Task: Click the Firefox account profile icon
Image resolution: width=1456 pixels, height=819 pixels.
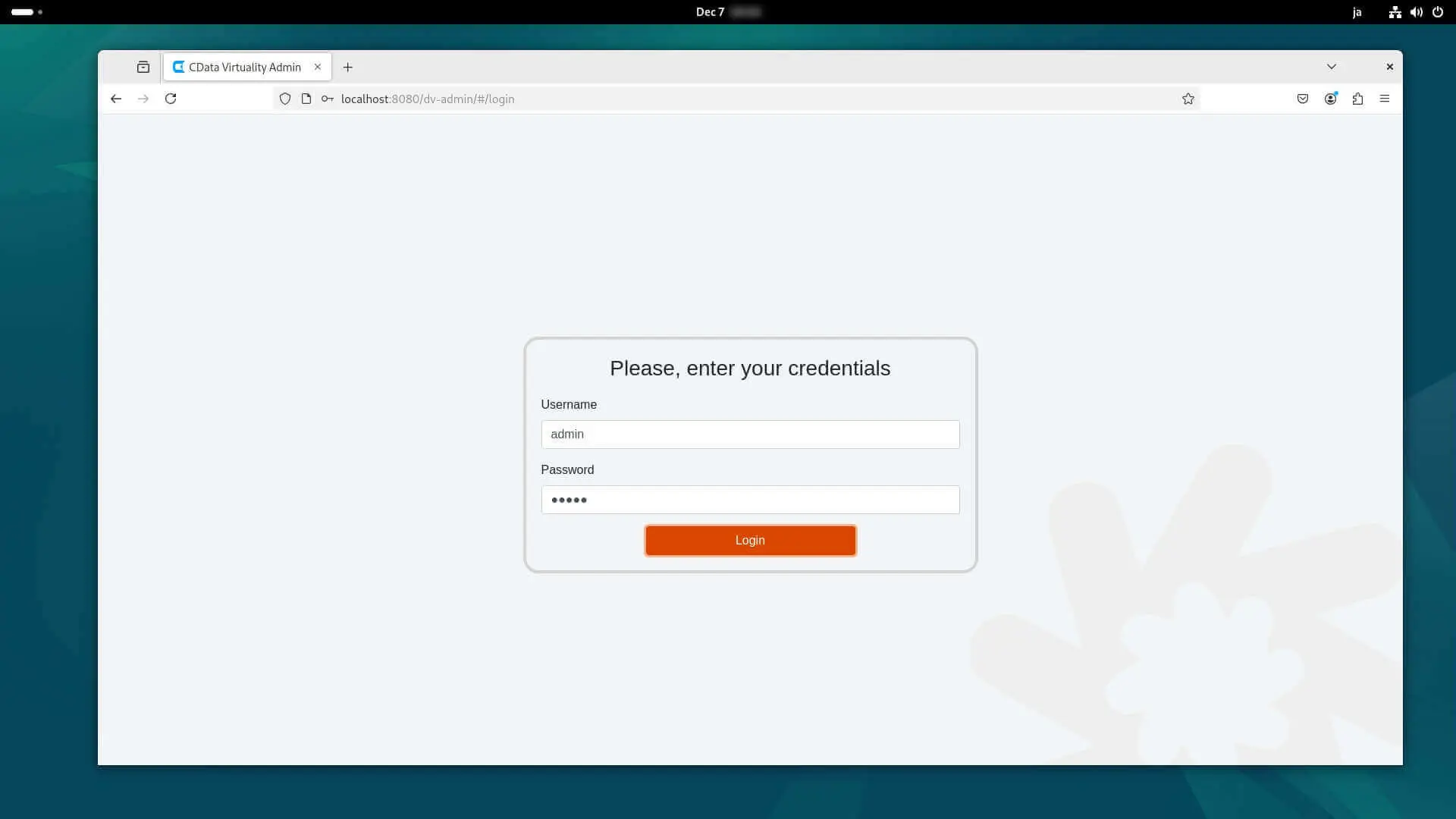Action: (1330, 99)
